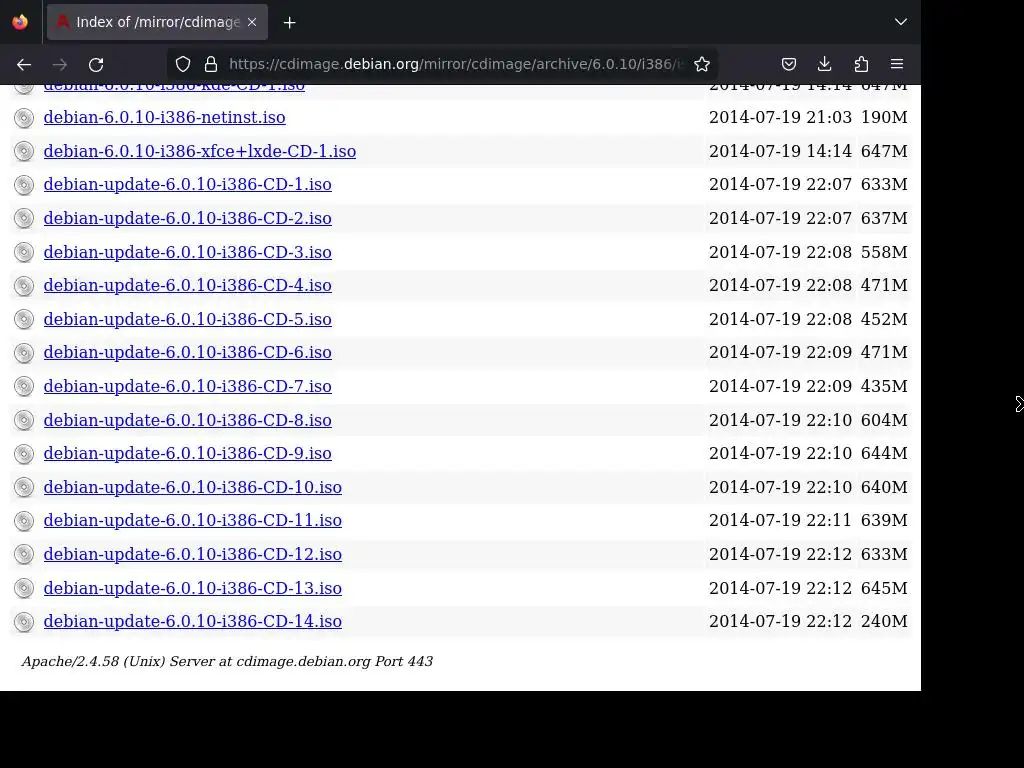Image resolution: width=1024 pixels, height=768 pixels.
Task: Click the 240M size value
Action: pos(884,621)
